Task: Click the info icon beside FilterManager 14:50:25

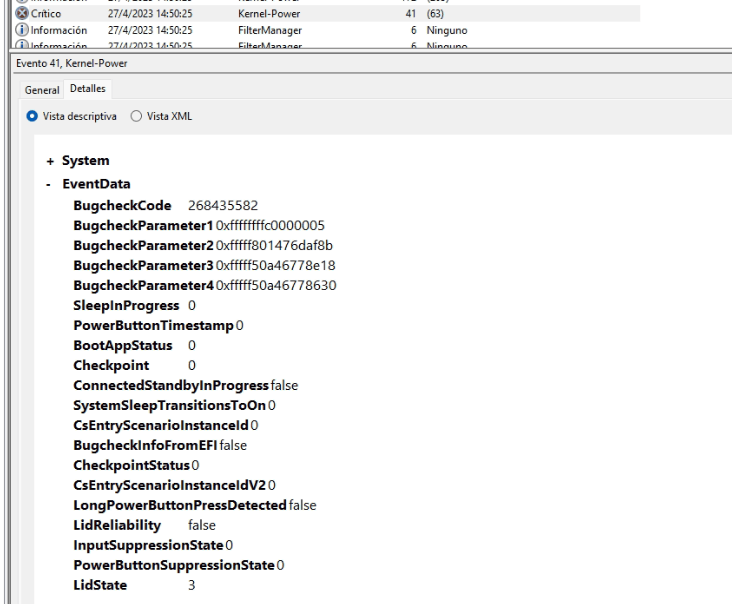Action: pos(22,30)
